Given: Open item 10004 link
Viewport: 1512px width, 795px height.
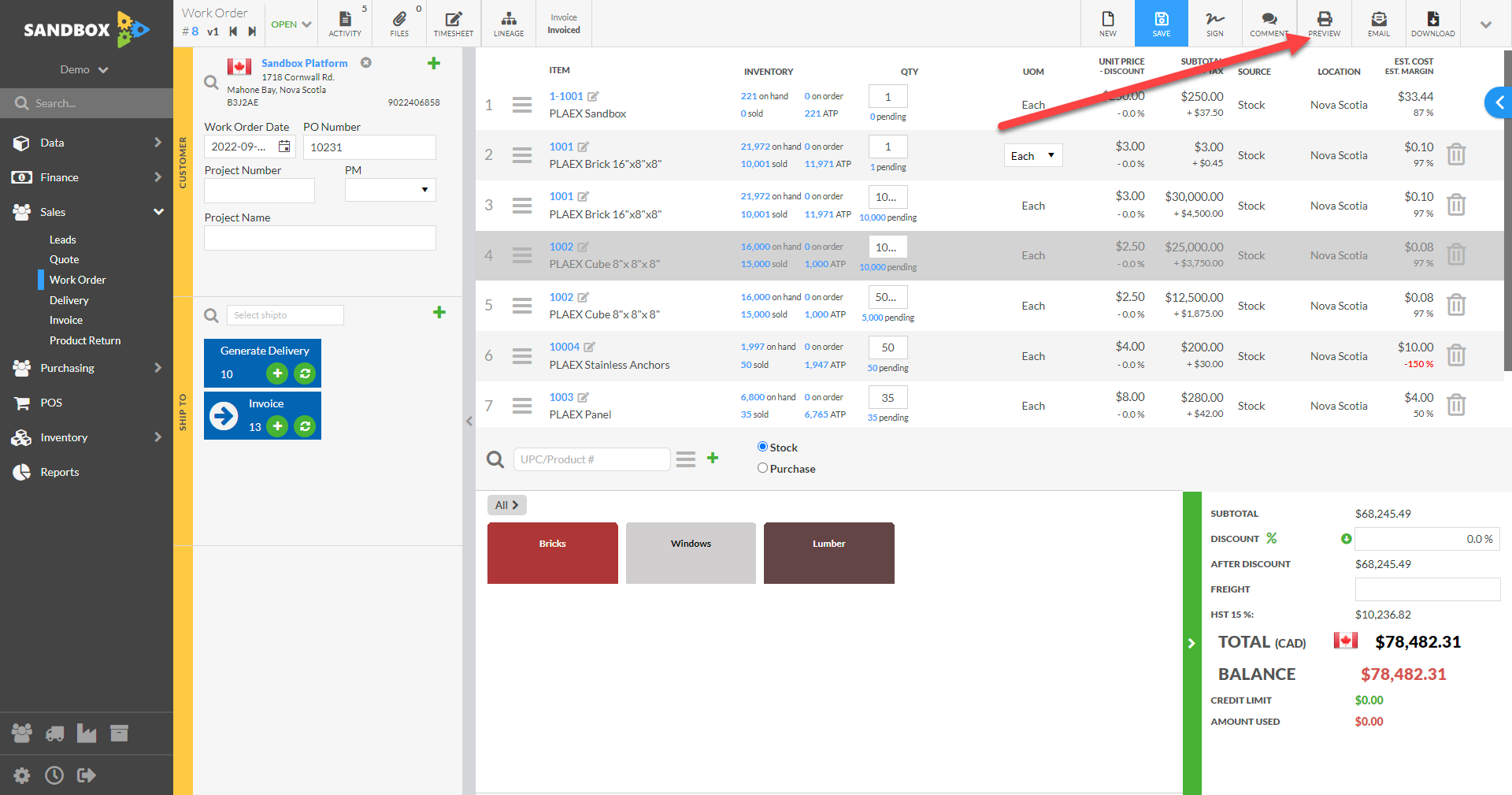Looking at the screenshot, I should (x=565, y=347).
